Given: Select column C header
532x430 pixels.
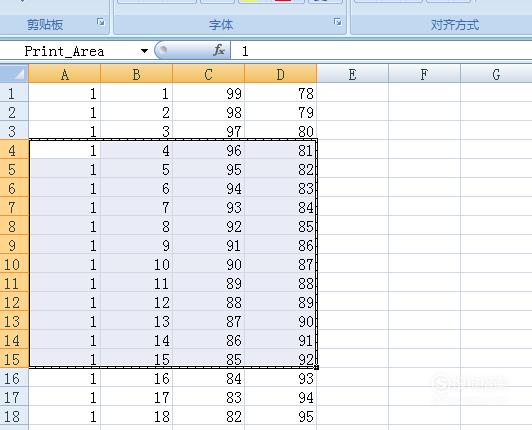Looking at the screenshot, I should 208,74.
